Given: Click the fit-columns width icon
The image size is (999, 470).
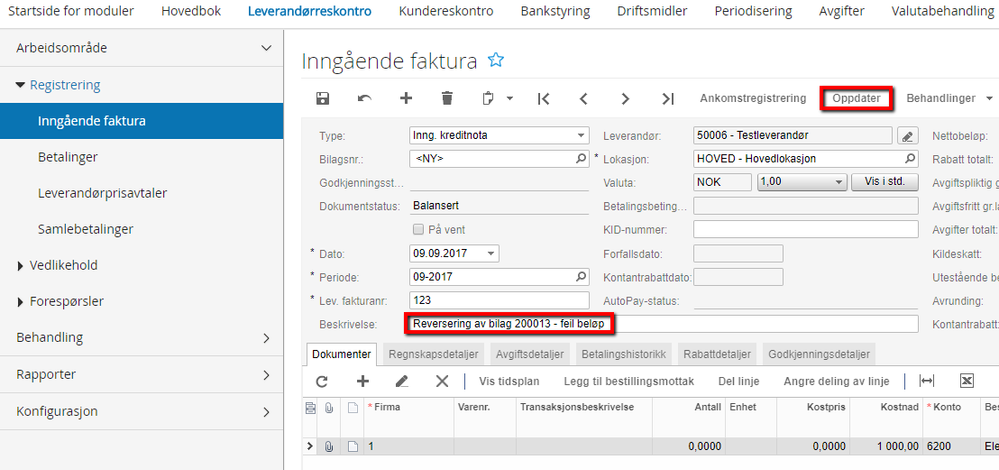Looking at the screenshot, I should point(926,381).
